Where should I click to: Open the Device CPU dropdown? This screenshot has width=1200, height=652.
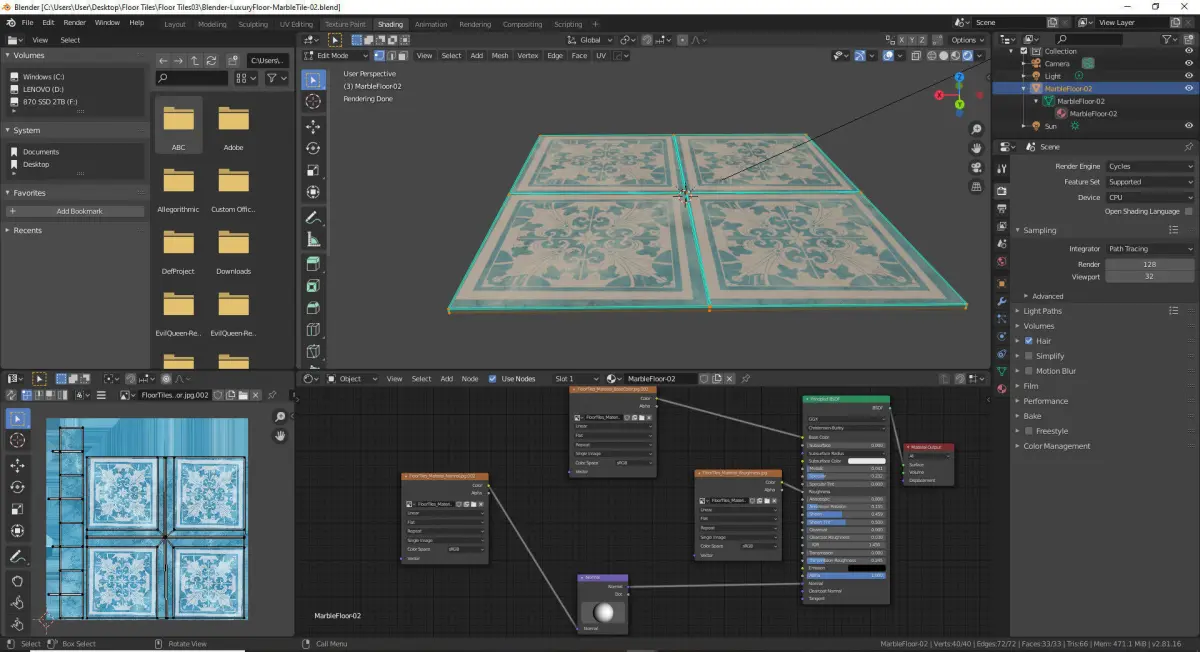1150,197
